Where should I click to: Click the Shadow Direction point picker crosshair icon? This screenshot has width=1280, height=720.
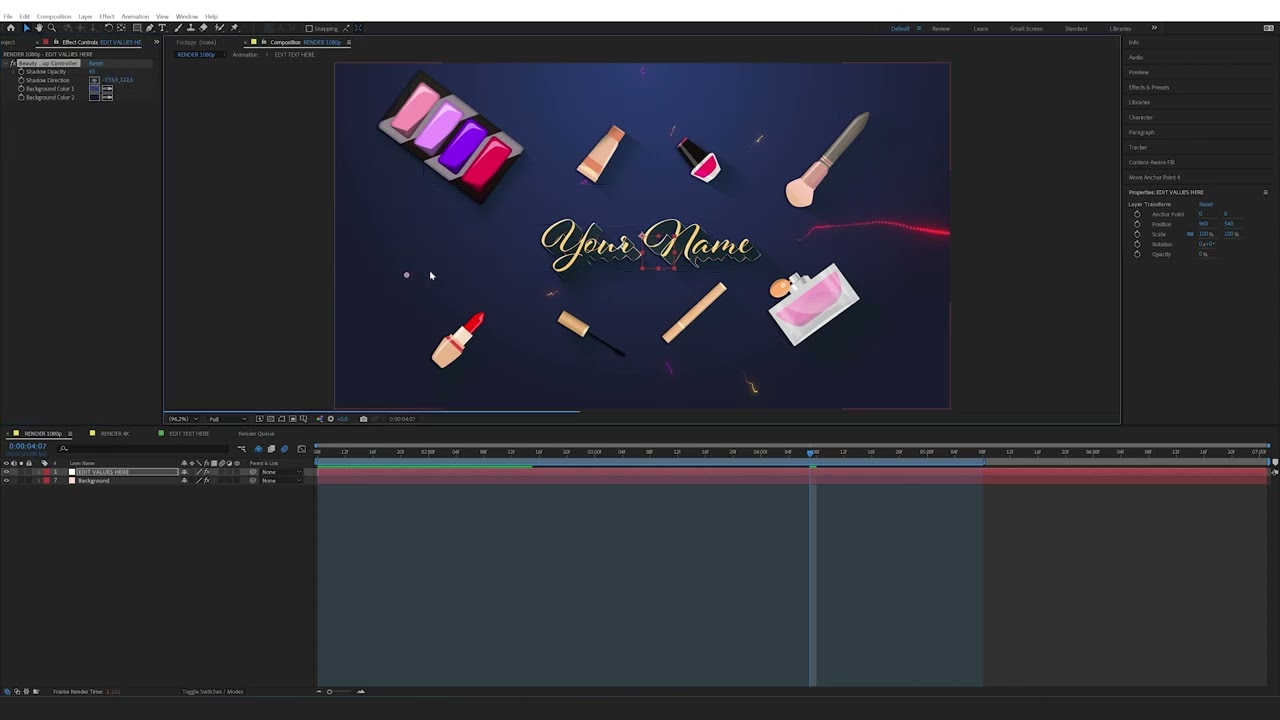tap(94, 80)
